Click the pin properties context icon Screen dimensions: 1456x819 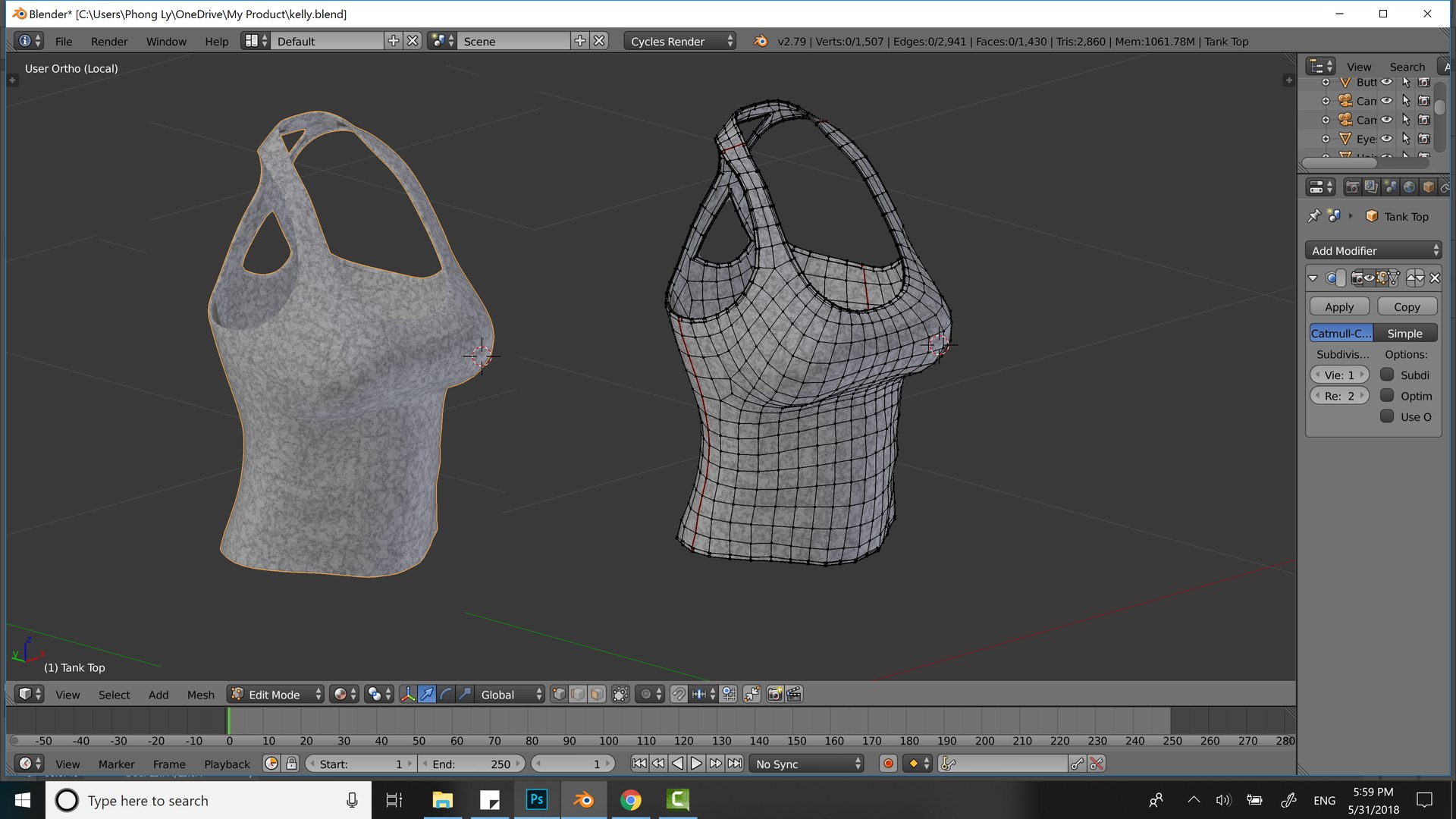[x=1314, y=216]
